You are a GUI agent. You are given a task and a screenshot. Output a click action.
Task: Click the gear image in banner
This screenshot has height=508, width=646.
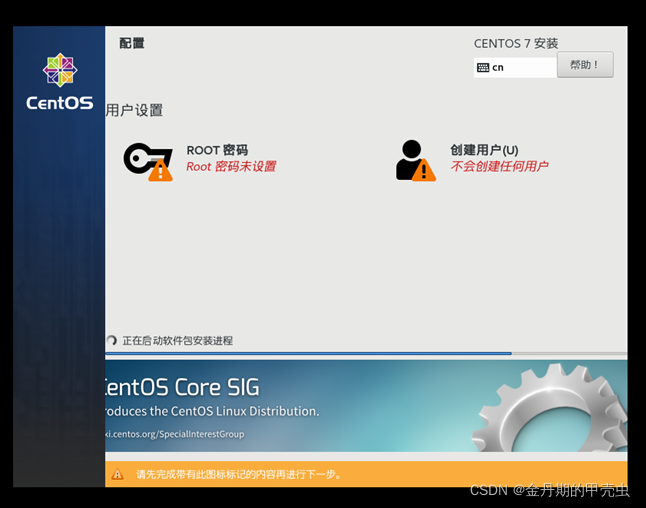pyautogui.click(x=550, y=408)
